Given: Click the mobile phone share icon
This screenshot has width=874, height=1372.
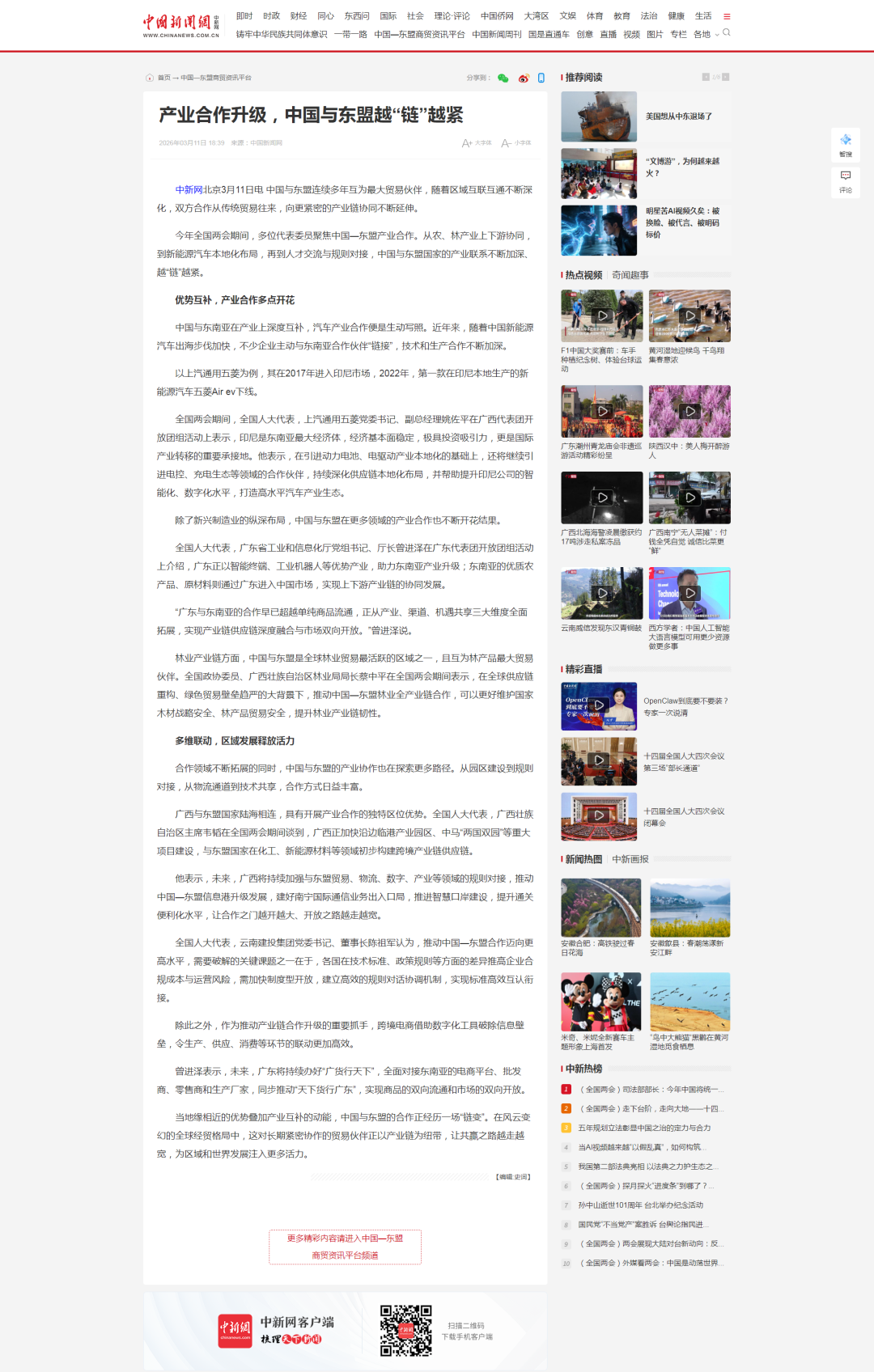Looking at the screenshot, I should click(541, 78).
